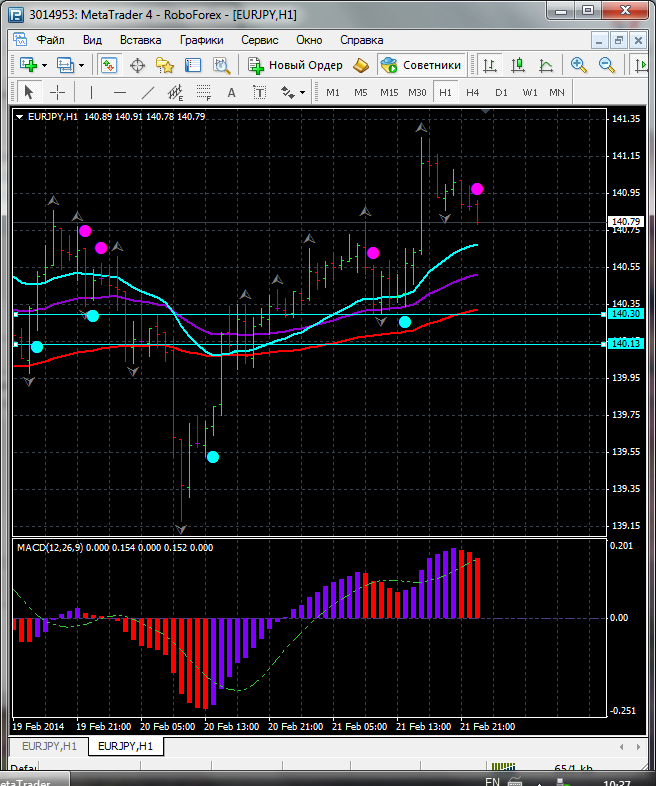Open the Strategy Tester magnifier icon

click(x=221, y=65)
